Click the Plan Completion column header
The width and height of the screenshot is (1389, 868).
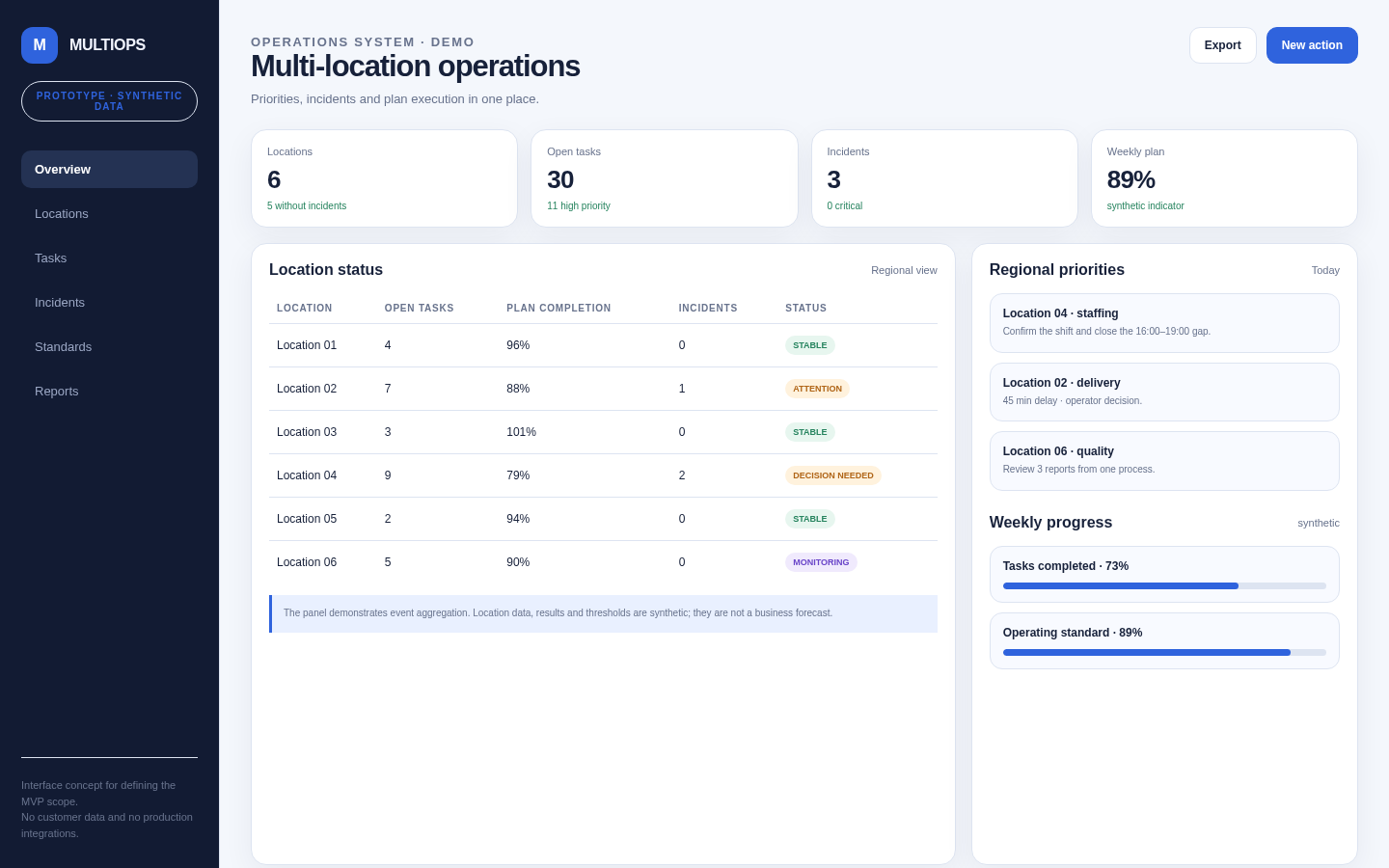tap(558, 309)
